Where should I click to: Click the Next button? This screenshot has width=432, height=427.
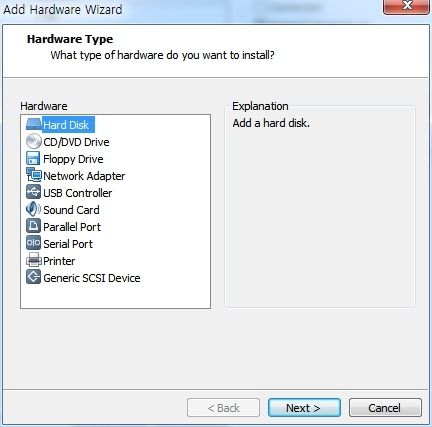coord(304,407)
